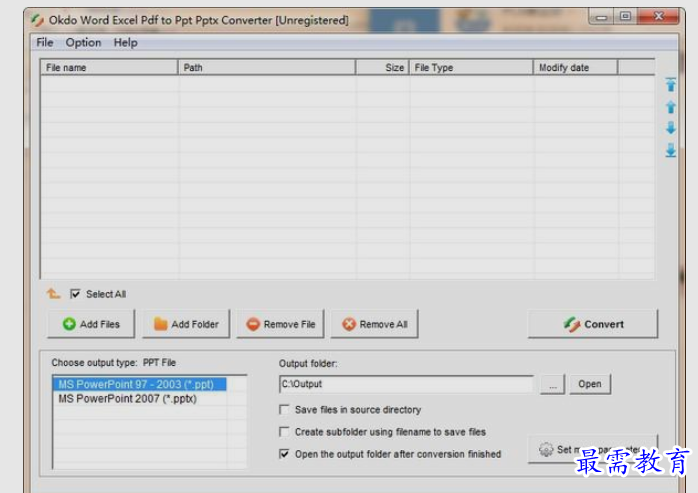Open the File menu
Screen dimensions: 698x493
45,43
